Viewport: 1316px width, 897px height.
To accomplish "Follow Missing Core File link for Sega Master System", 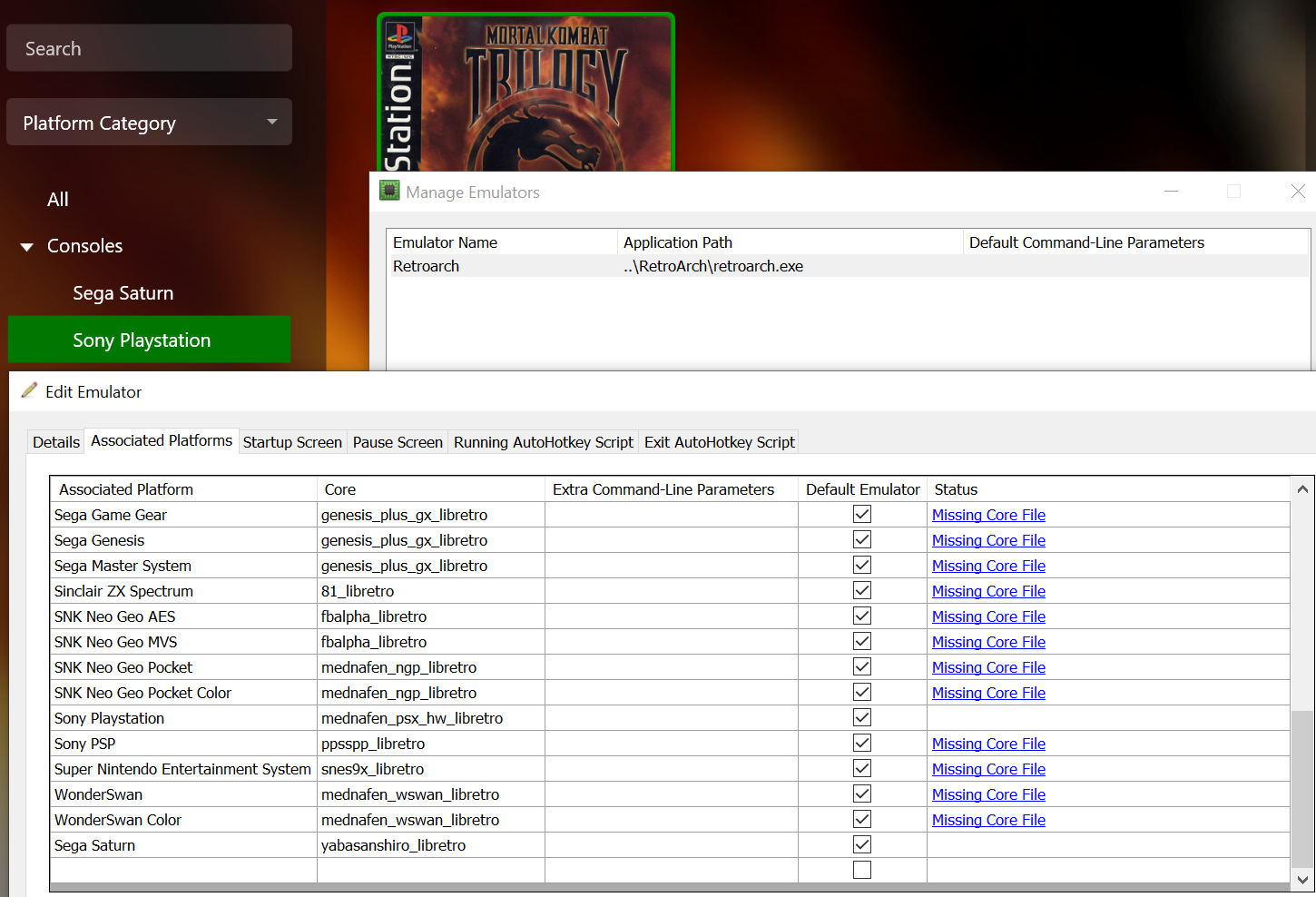I will click(988, 566).
